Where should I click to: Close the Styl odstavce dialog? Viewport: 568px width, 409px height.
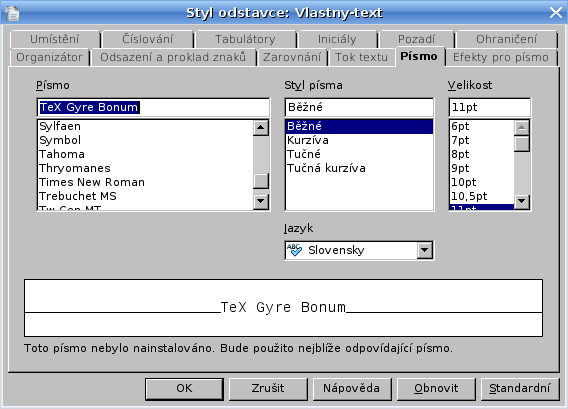pos(556,13)
